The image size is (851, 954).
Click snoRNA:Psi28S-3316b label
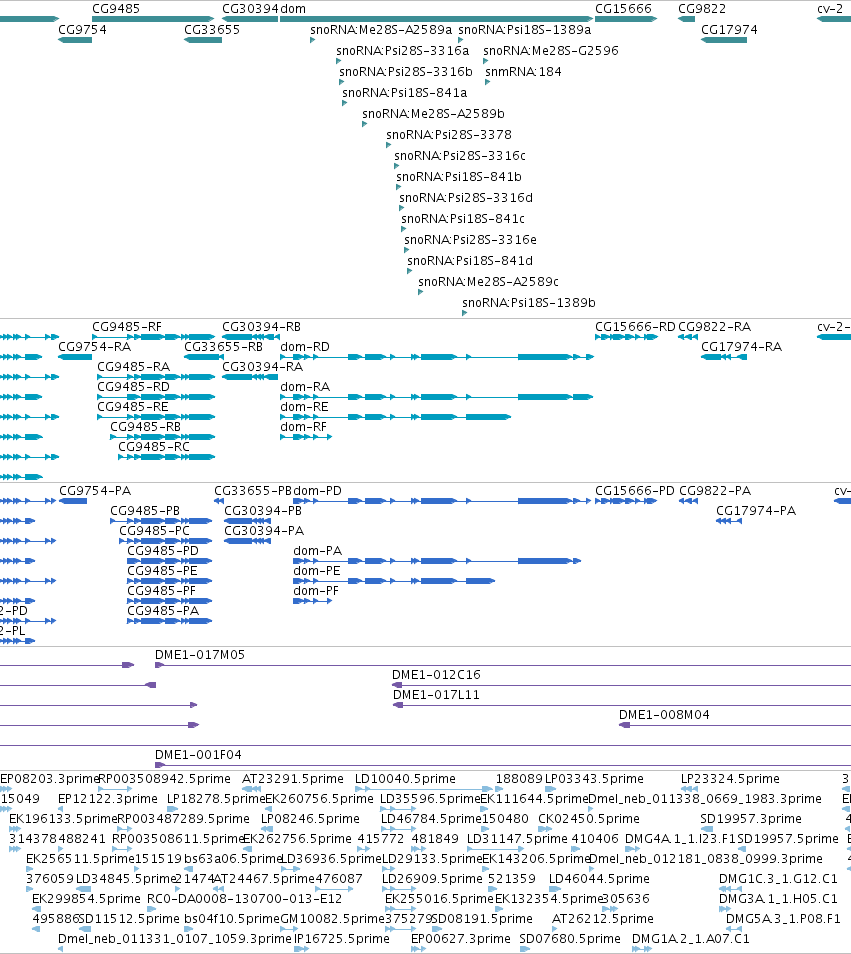click(x=406, y=71)
